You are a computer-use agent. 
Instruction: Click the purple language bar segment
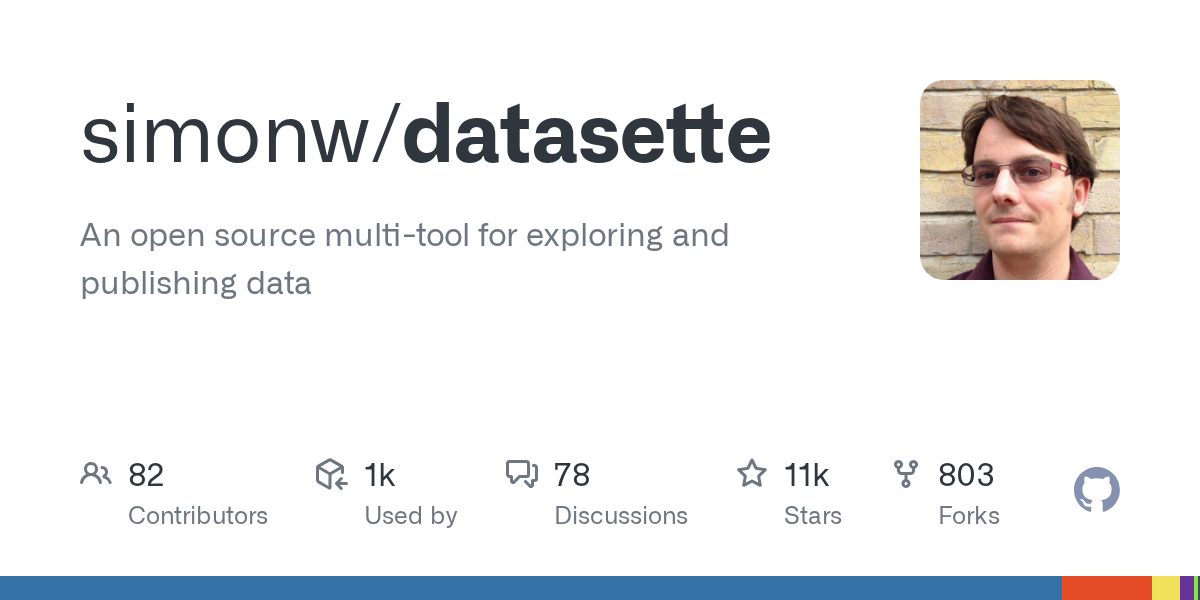[x=1187, y=588]
